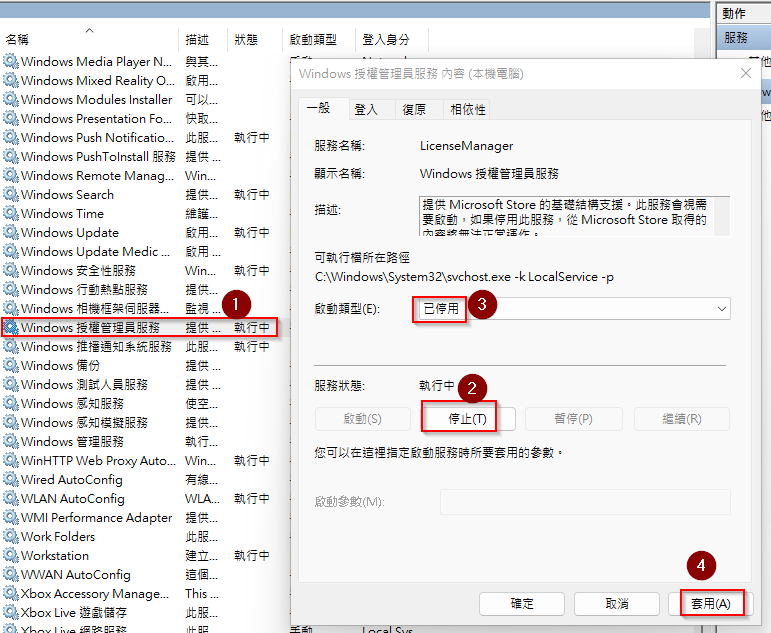Click gear icon beside WMI Performance Adapter
Viewport: 771px width, 633px height.
tap(10, 517)
